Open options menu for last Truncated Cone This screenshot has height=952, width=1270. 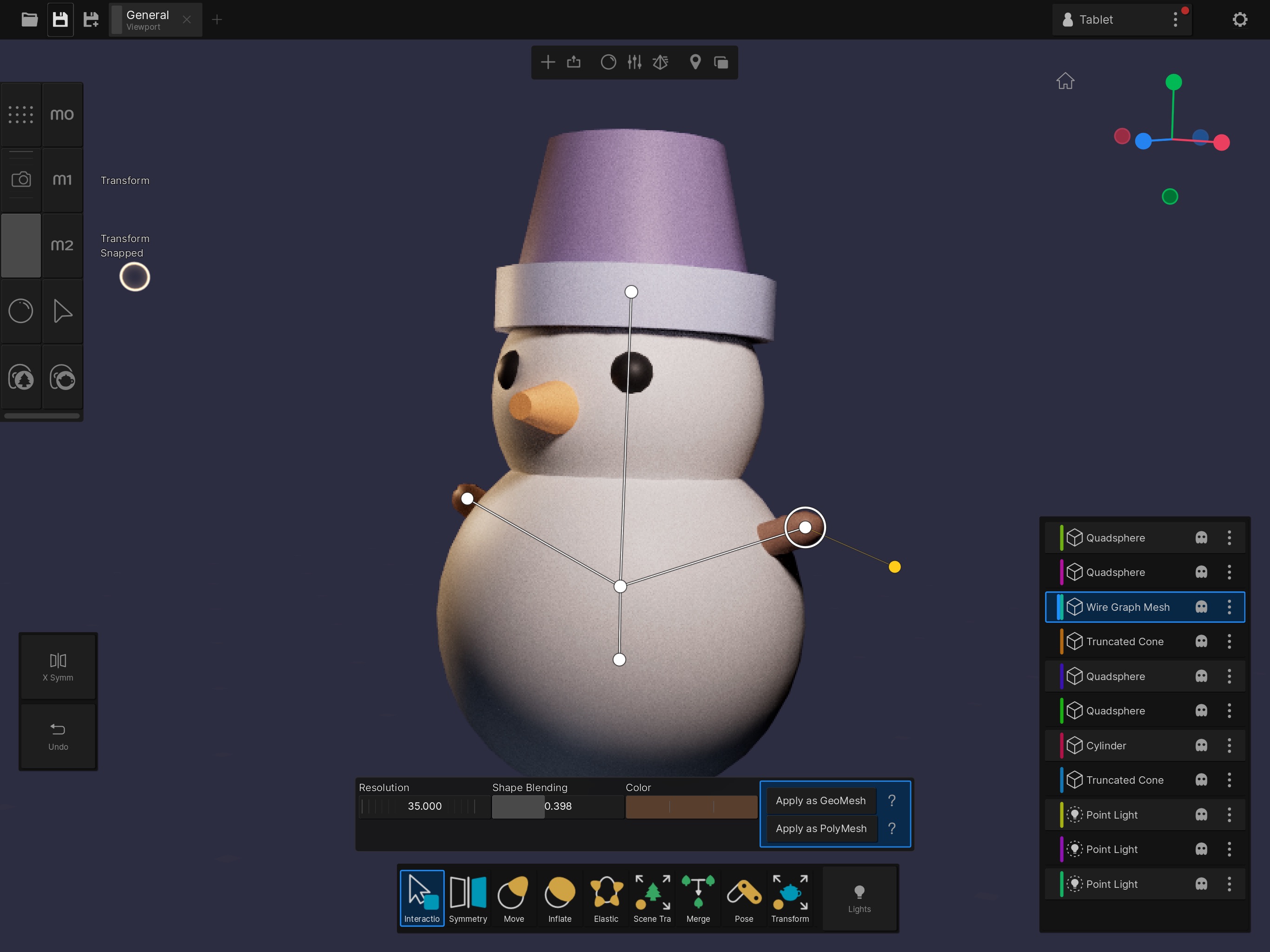point(1229,780)
